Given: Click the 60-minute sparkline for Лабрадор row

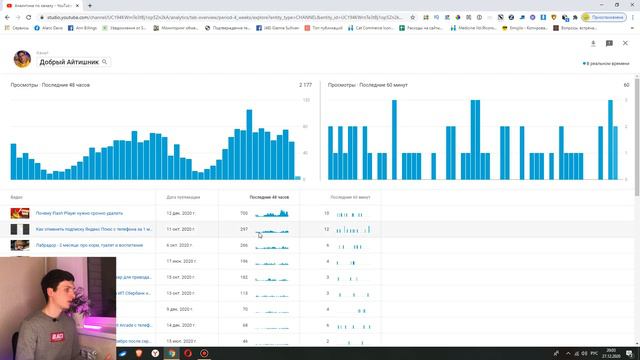Looking at the screenshot, I should (x=353, y=246).
